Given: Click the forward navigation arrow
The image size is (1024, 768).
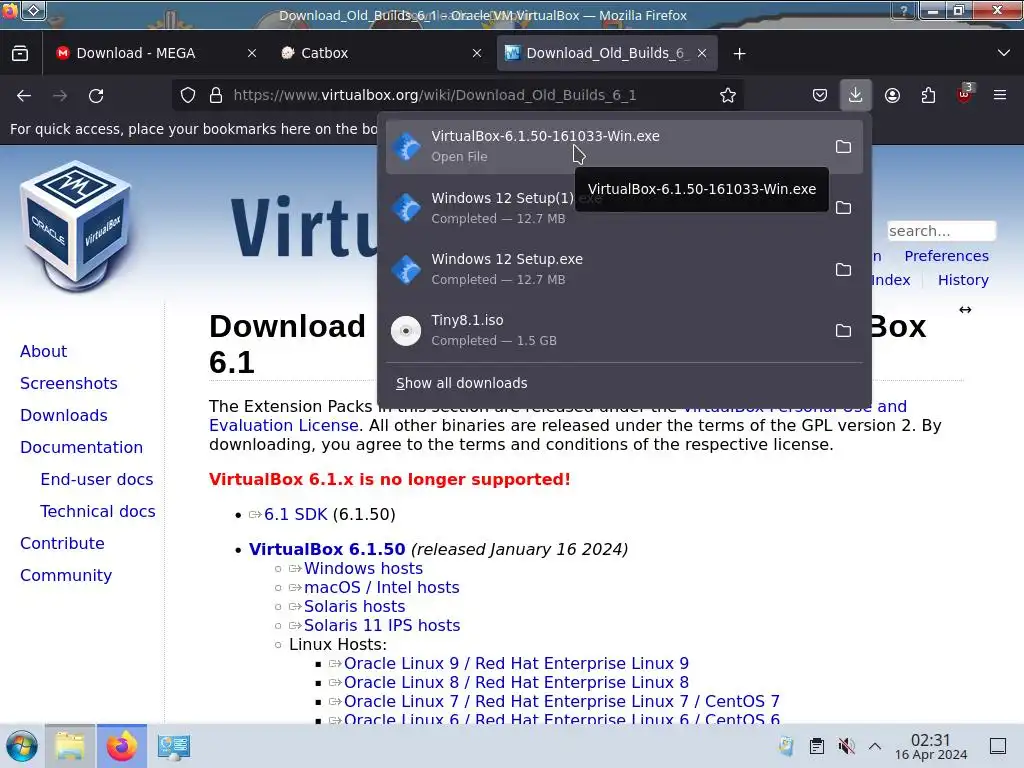Looking at the screenshot, I should click(x=60, y=95).
